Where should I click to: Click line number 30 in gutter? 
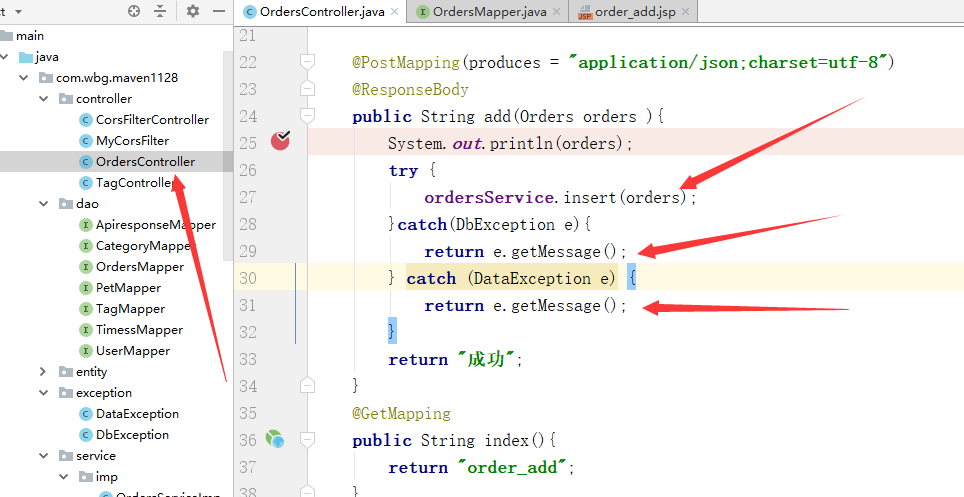(x=248, y=278)
